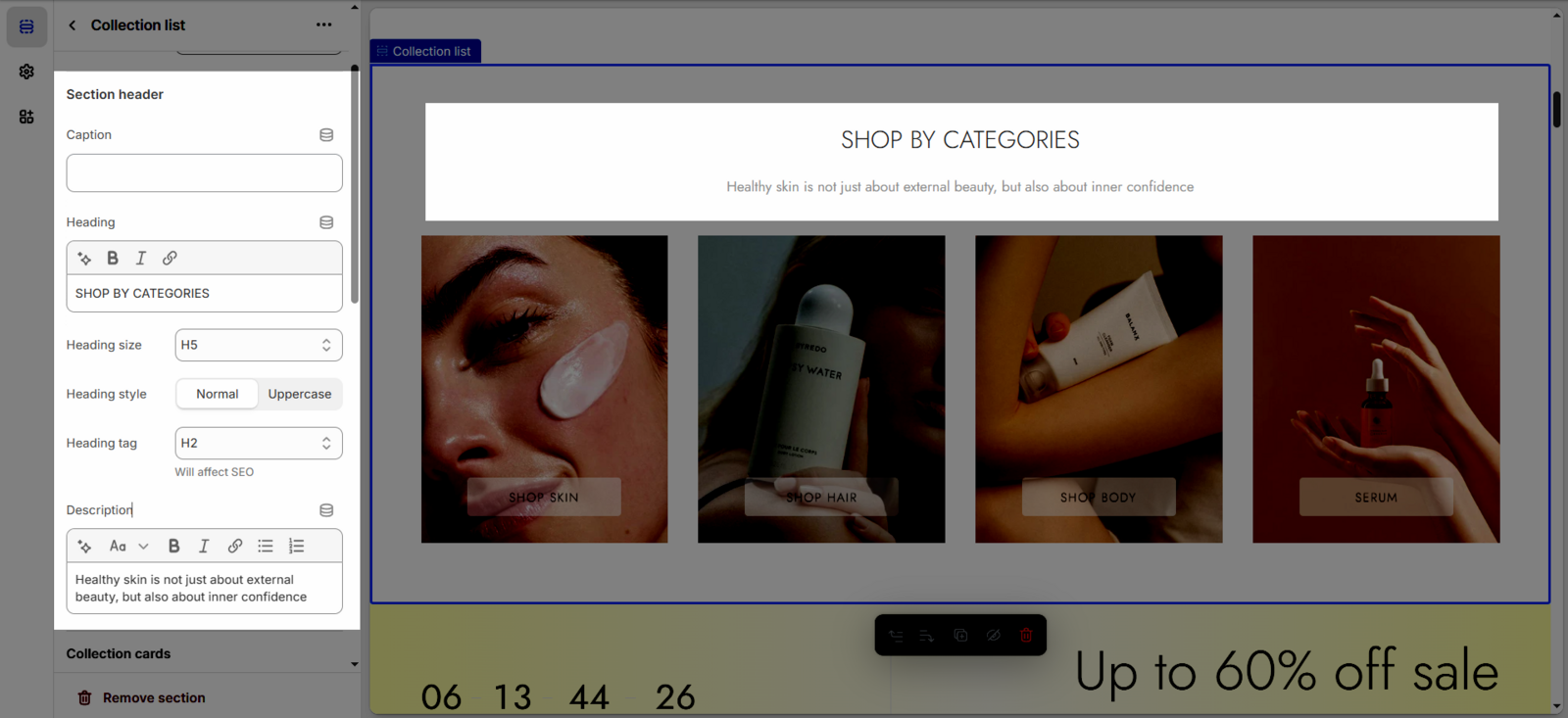Click the Remove section button
The height and width of the screenshot is (718, 1568).
point(141,697)
